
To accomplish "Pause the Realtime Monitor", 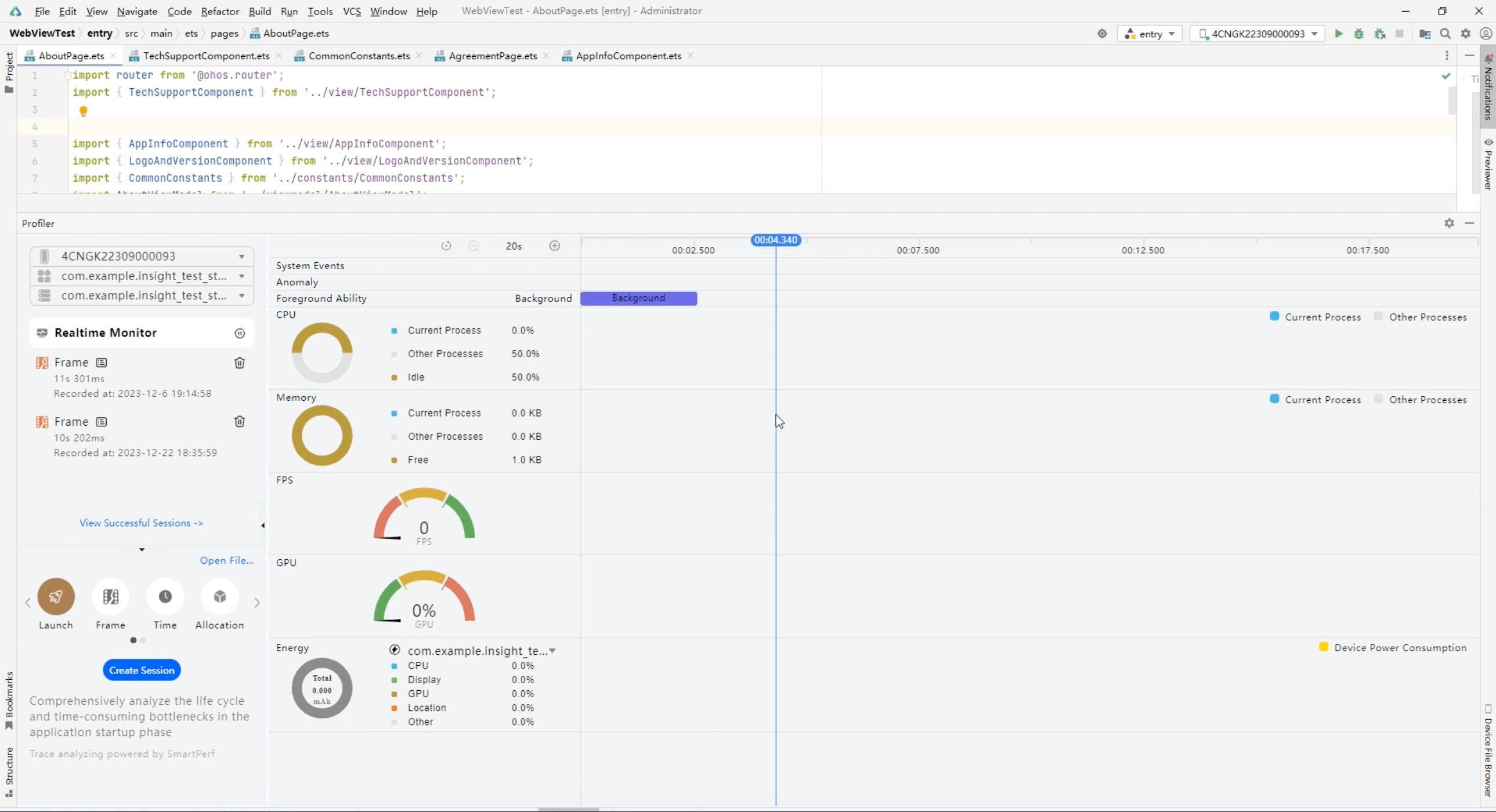I will tap(239, 333).
